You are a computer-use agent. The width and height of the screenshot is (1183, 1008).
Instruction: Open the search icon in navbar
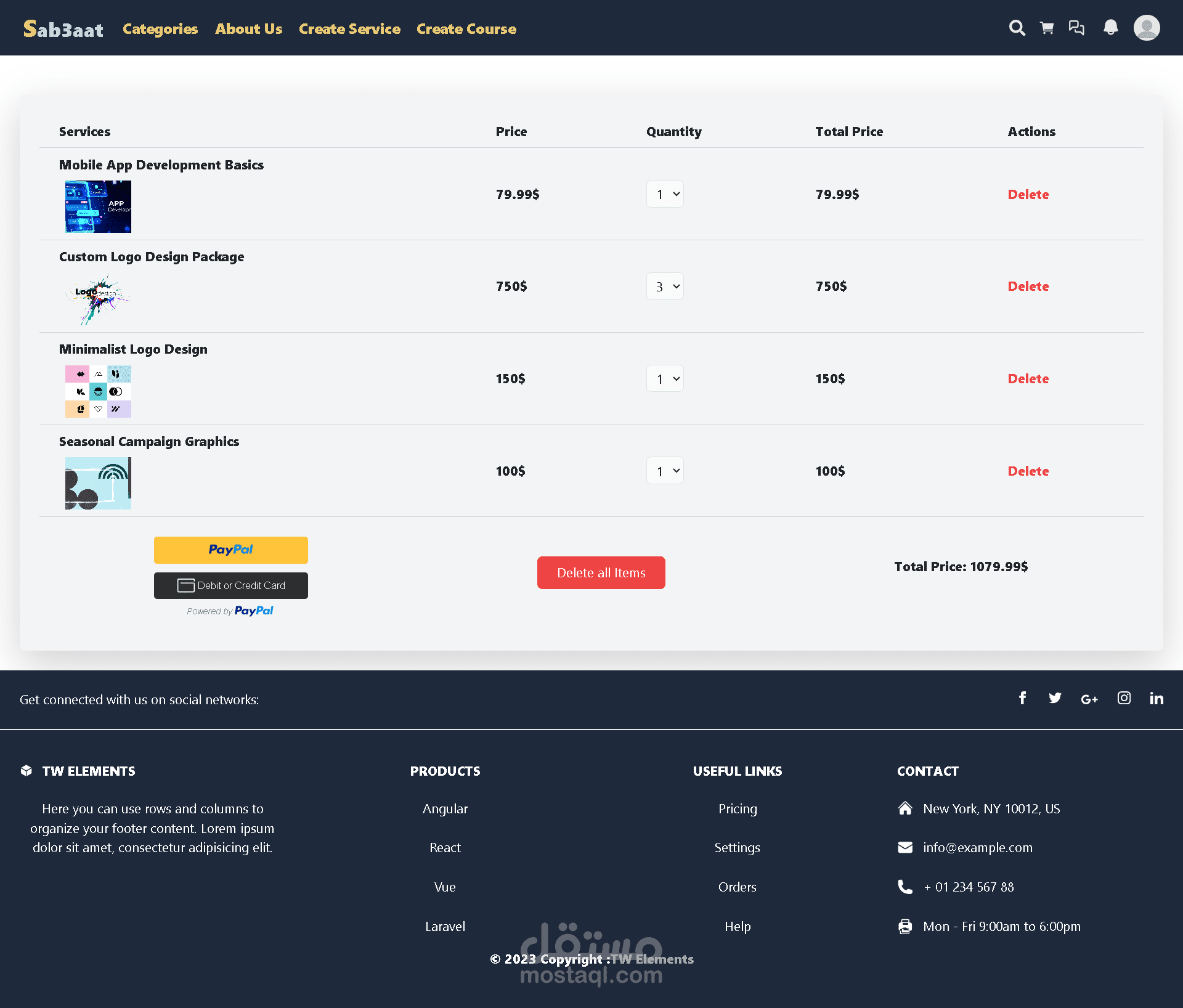click(x=1017, y=28)
